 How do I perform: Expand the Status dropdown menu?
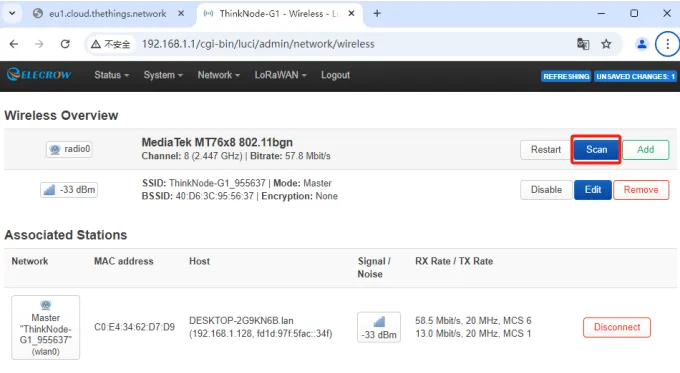click(111, 75)
